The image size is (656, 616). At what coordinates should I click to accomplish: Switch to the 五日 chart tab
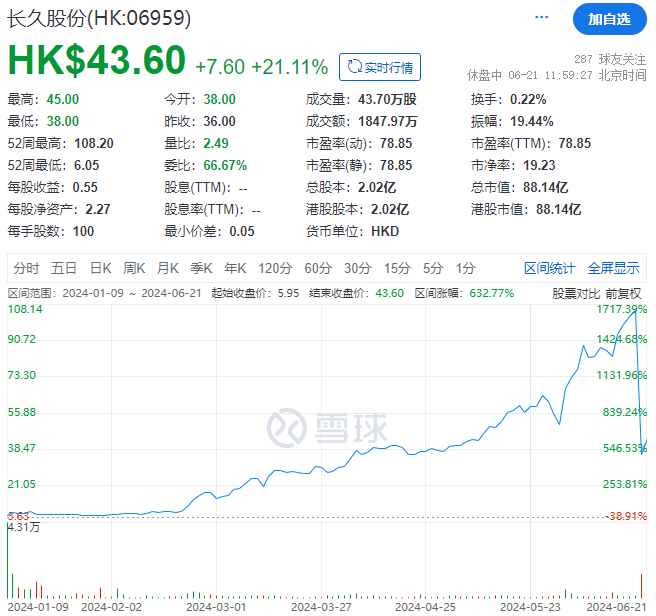coord(64,268)
